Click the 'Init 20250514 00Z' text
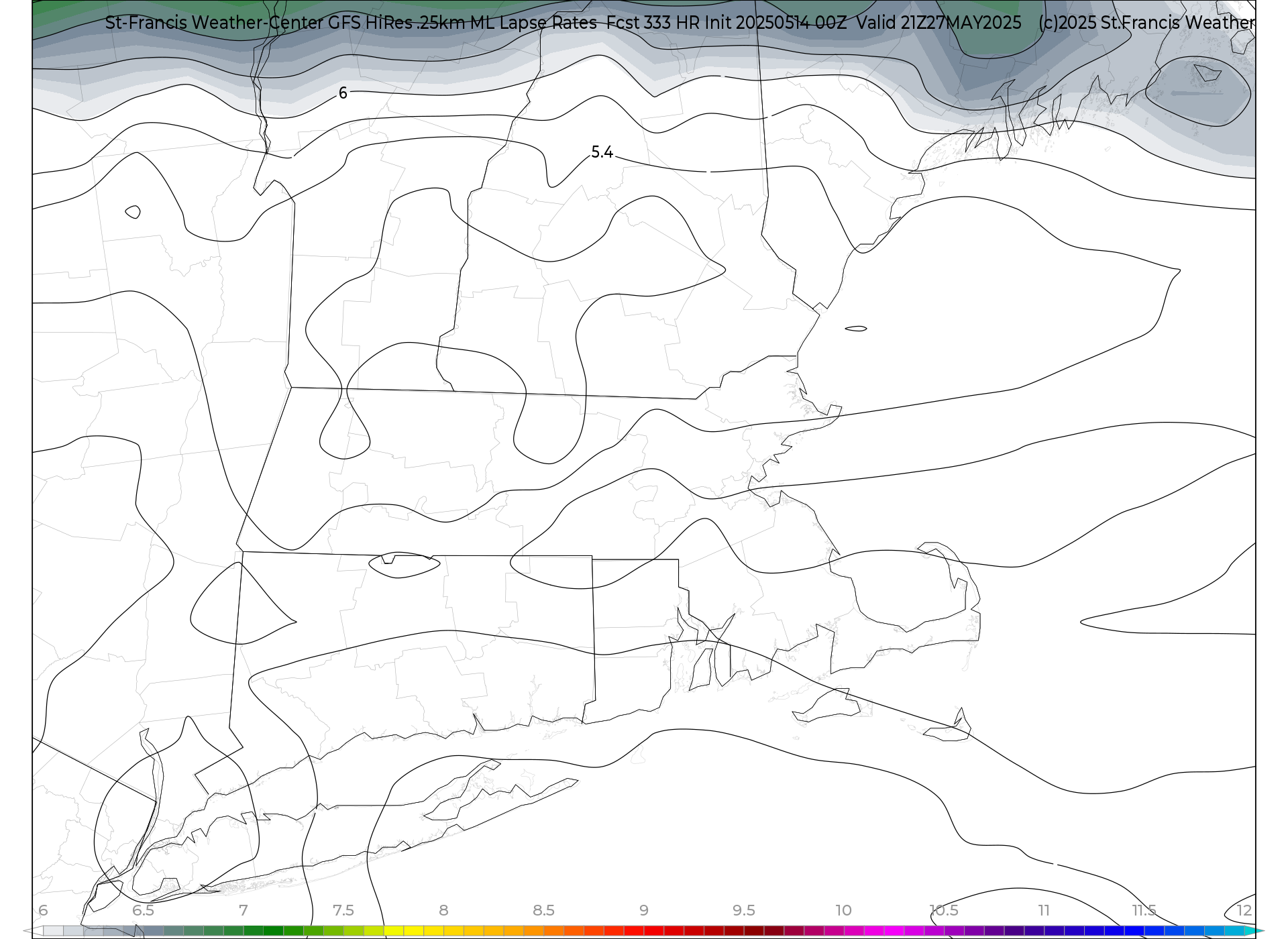The height and width of the screenshot is (939, 1288). (775, 23)
